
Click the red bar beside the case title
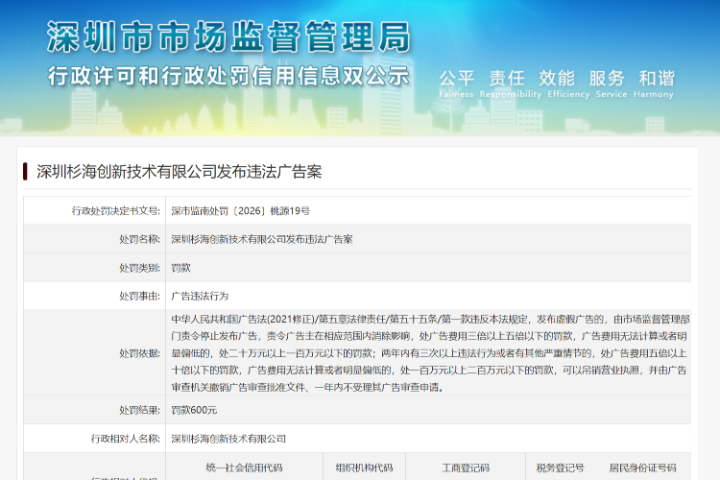click(x=25, y=171)
